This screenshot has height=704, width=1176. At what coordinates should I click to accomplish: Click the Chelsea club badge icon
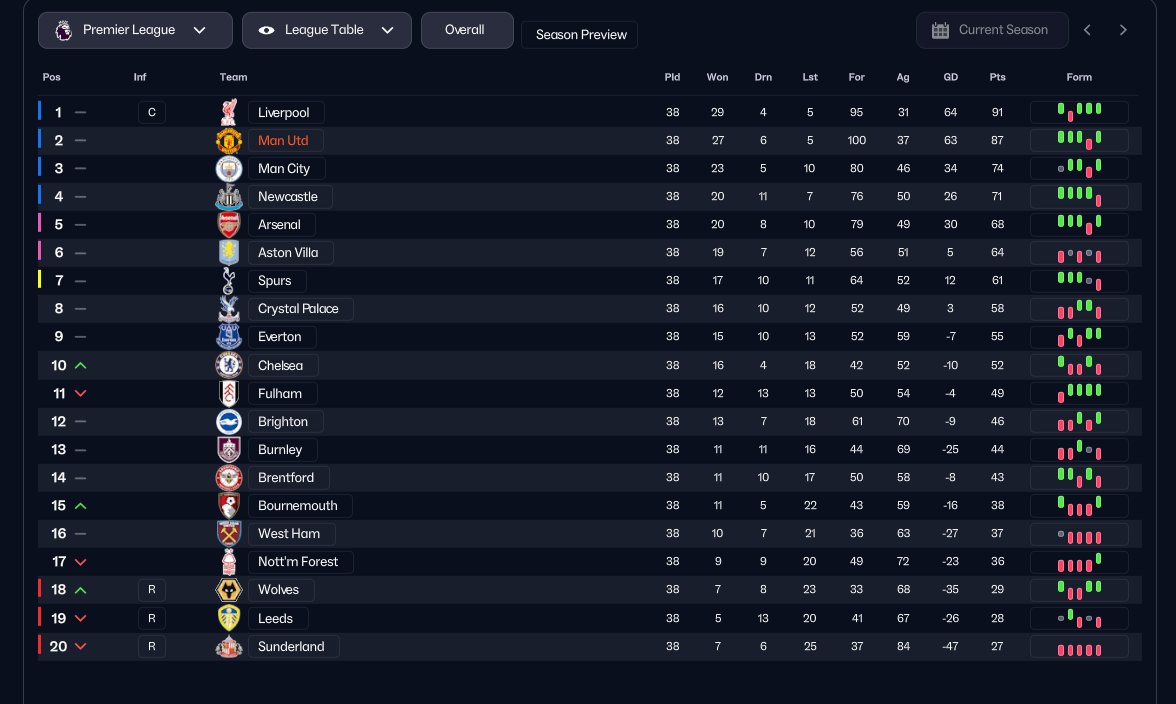tap(229, 365)
